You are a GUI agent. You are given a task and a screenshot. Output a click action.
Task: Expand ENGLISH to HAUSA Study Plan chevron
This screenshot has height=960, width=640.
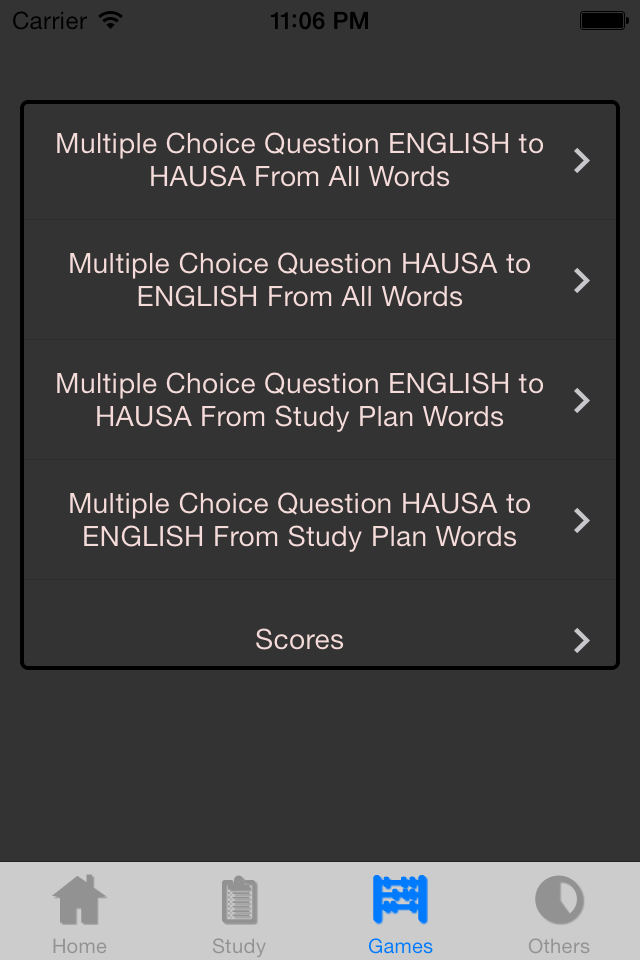tap(581, 400)
